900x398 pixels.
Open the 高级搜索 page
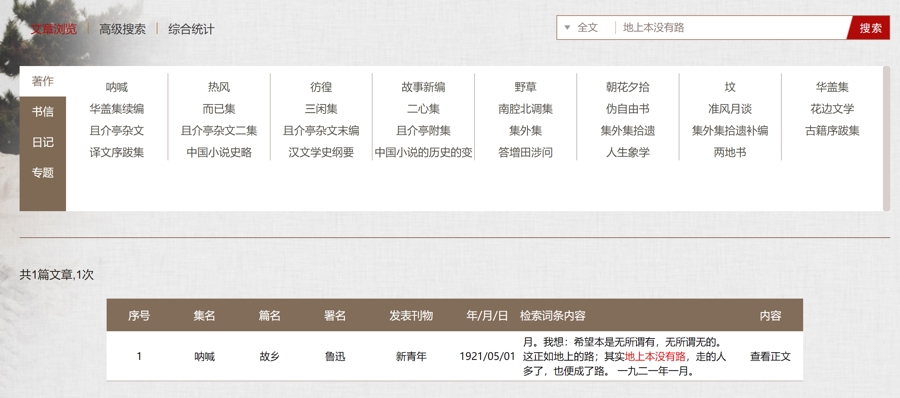click(122, 29)
